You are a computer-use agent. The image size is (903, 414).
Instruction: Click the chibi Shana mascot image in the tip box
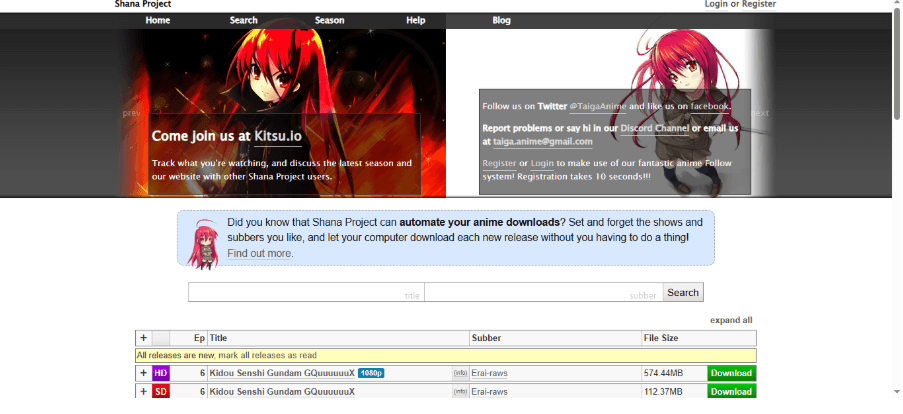[202, 244]
